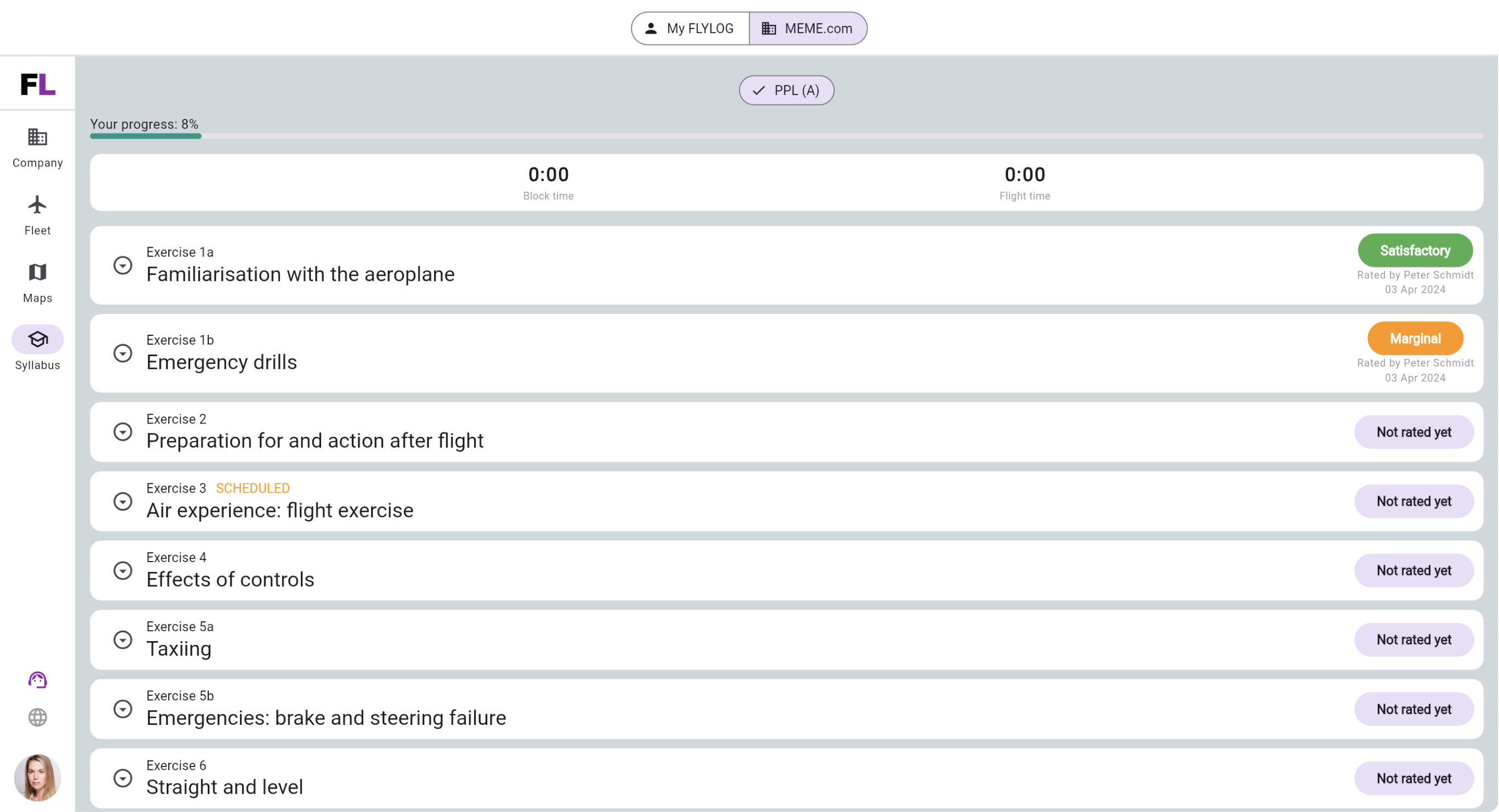
Task: Click the Straight and level title
Action: 225,787
